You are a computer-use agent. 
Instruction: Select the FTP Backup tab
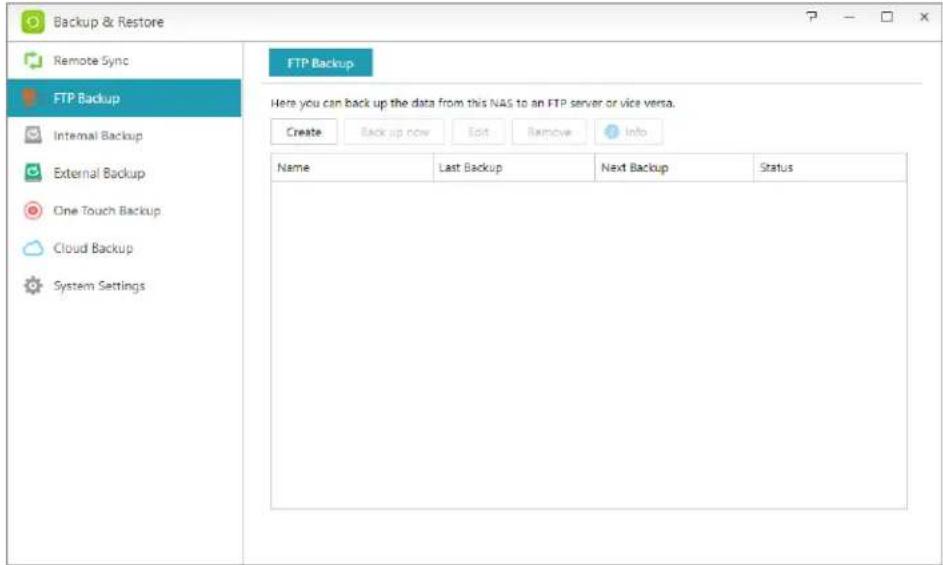(x=321, y=63)
